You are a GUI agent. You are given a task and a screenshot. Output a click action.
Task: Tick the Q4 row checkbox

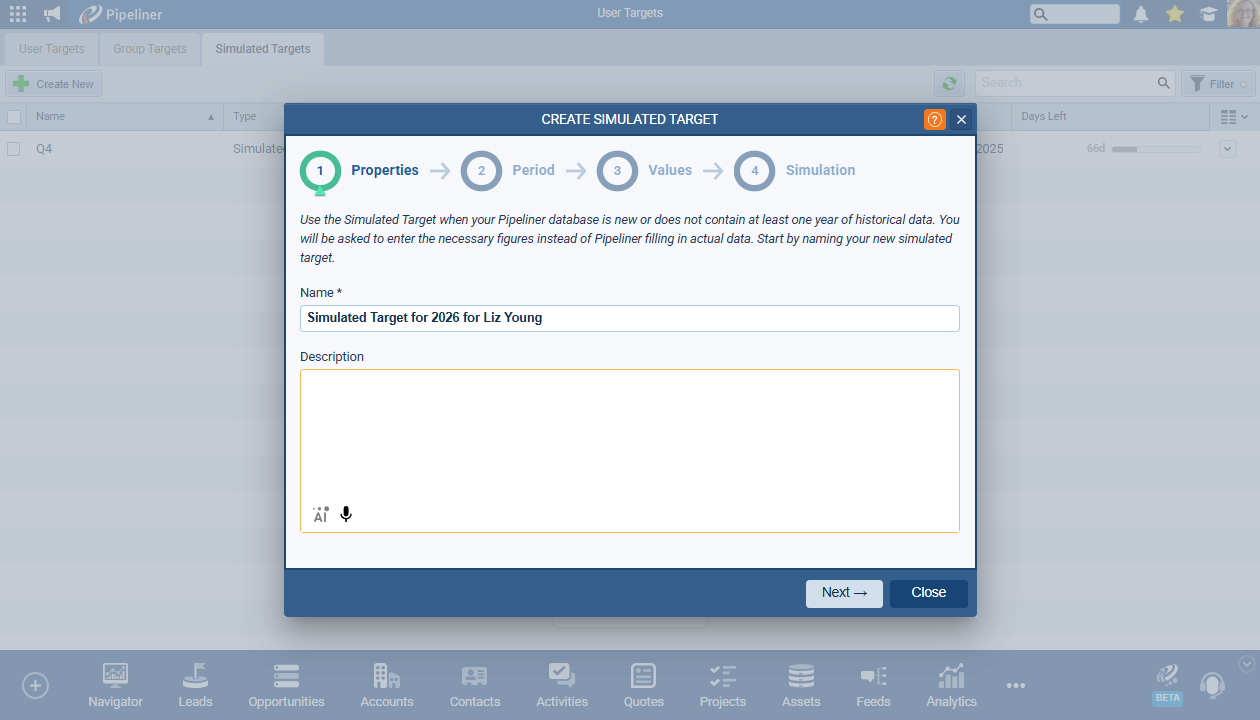coord(14,149)
